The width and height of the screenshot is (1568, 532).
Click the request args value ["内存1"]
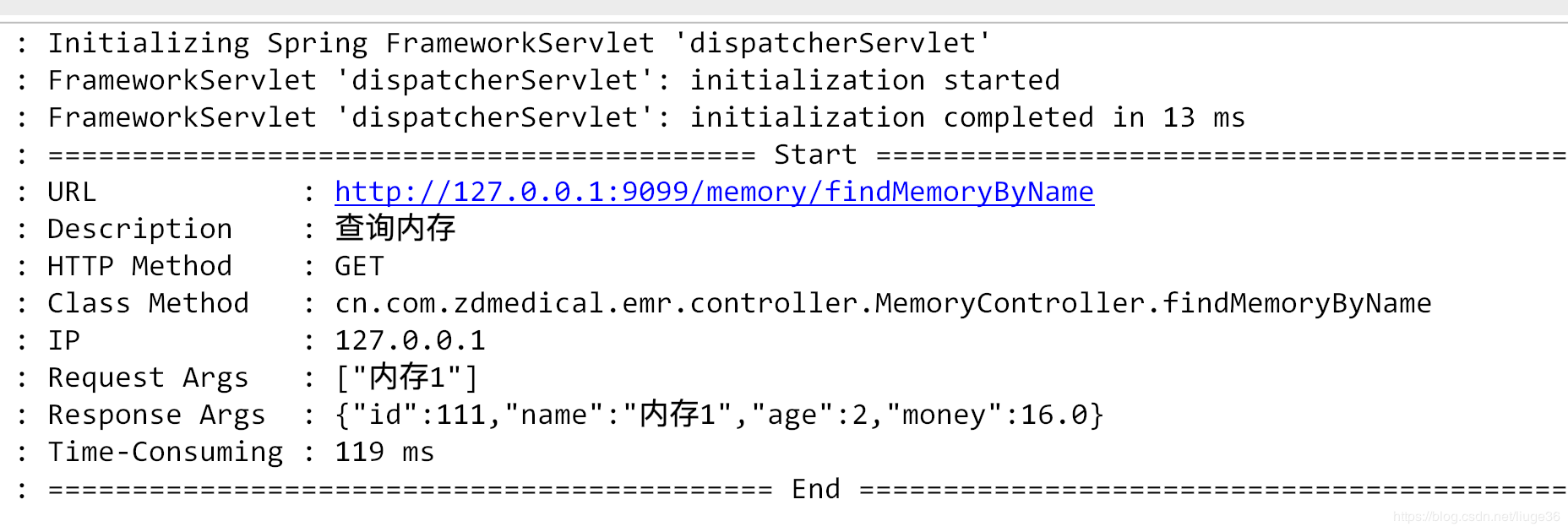(x=406, y=377)
